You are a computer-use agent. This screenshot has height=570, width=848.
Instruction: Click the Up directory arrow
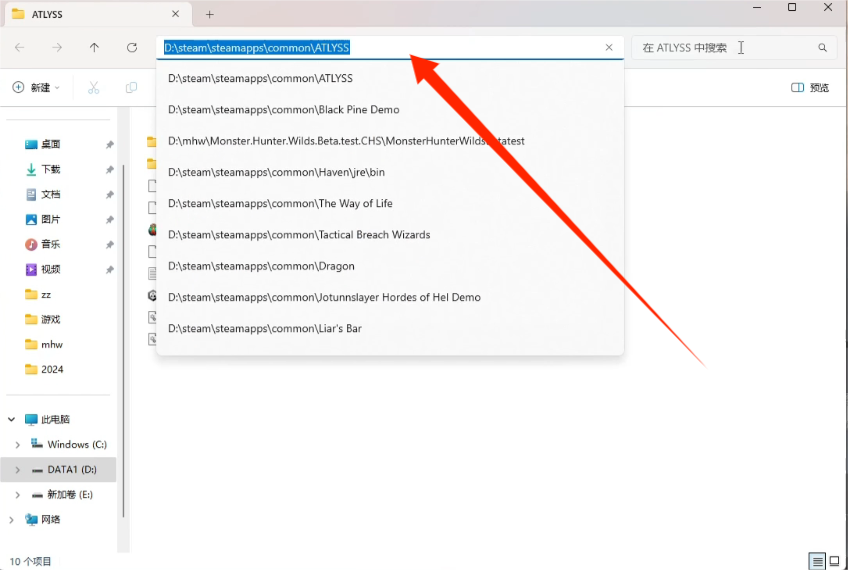click(94, 48)
